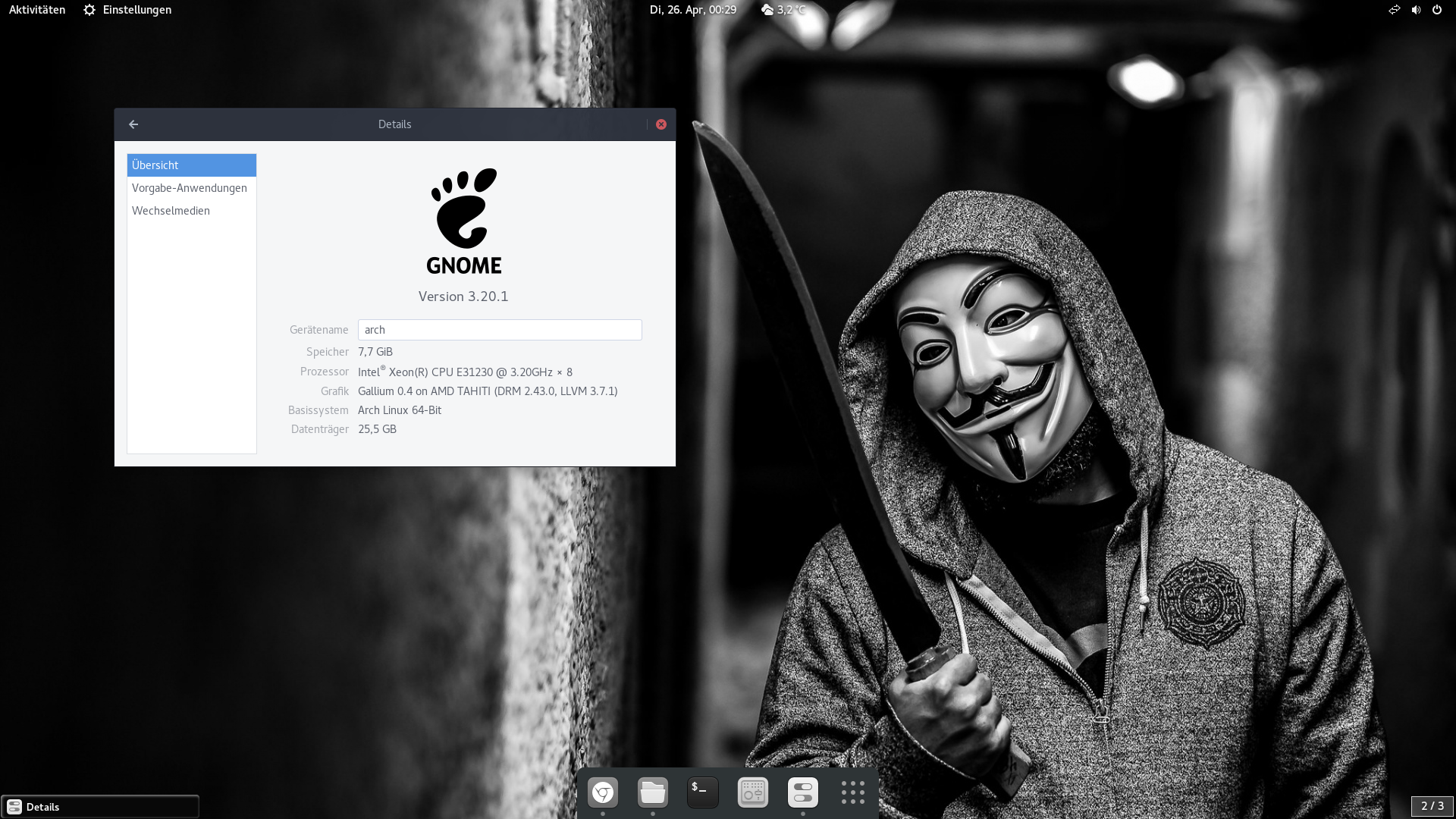The image size is (1456, 819).
Task: Click the network connection status icon
Action: pyautogui.click(x=1394, y=10)
